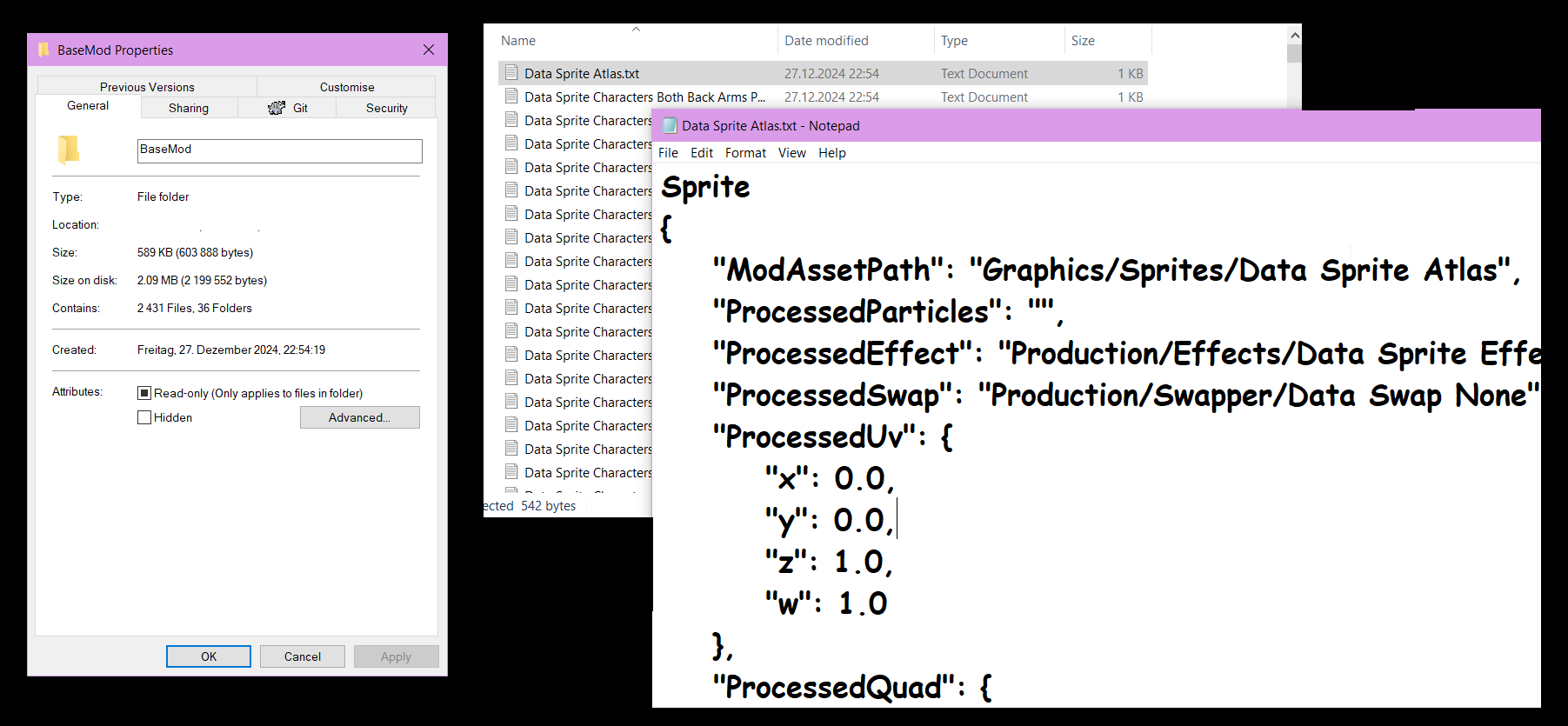Sort files by the Size column
Screen dimensions: 1568x726
click(1083, 41)
